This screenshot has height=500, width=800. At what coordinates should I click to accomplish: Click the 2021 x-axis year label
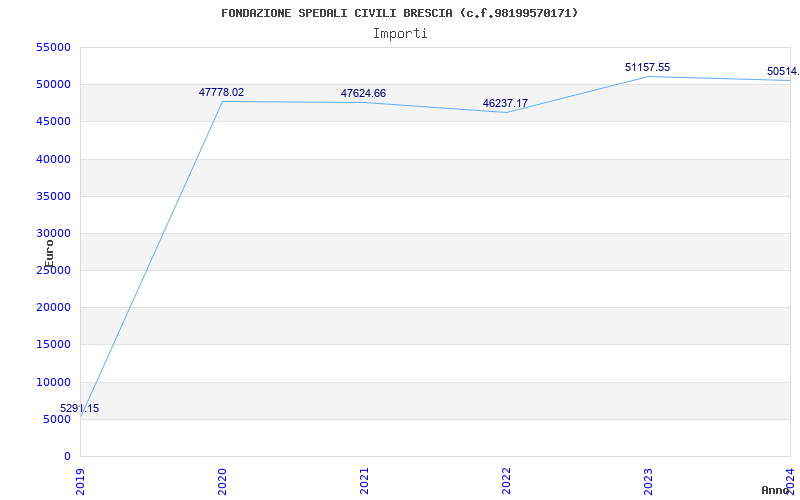(x=364, y=481)
